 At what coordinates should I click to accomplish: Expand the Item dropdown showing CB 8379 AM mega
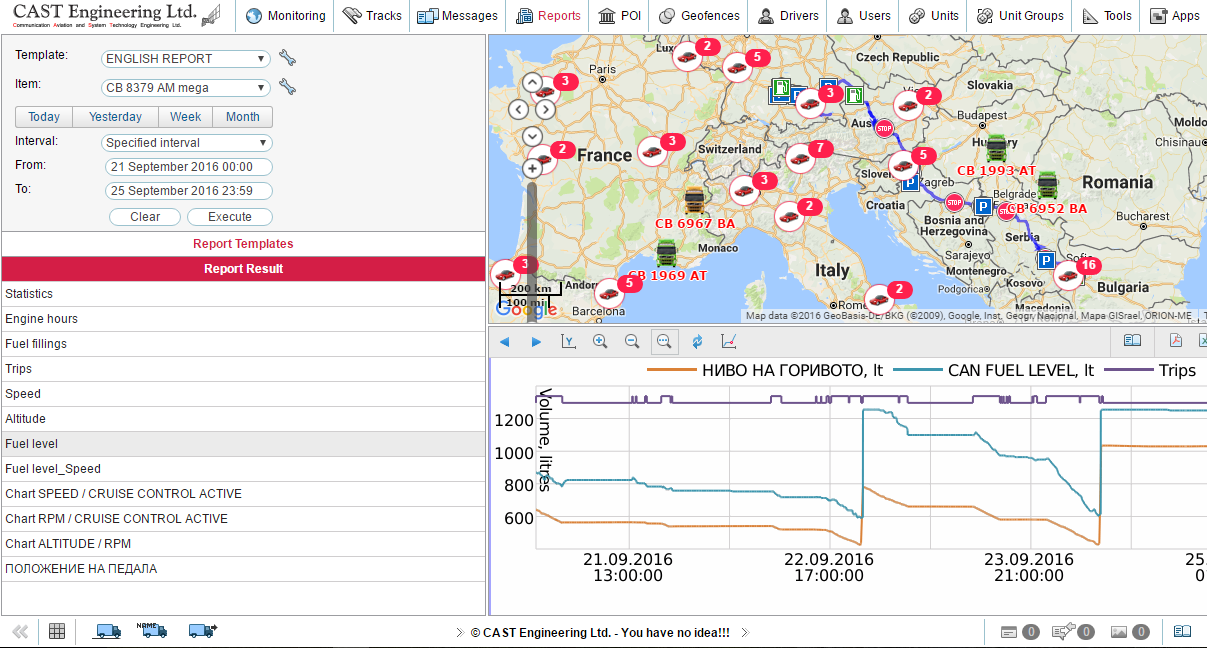click(187, 87)
